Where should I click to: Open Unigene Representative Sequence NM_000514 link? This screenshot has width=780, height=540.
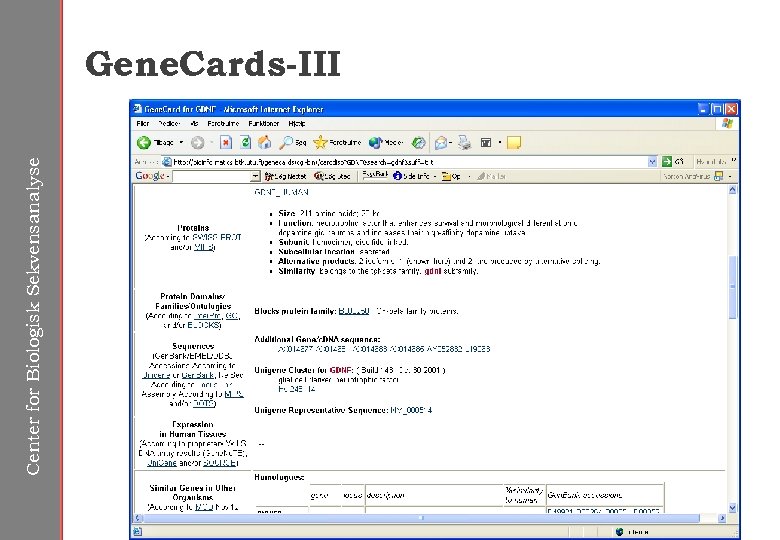411,410
